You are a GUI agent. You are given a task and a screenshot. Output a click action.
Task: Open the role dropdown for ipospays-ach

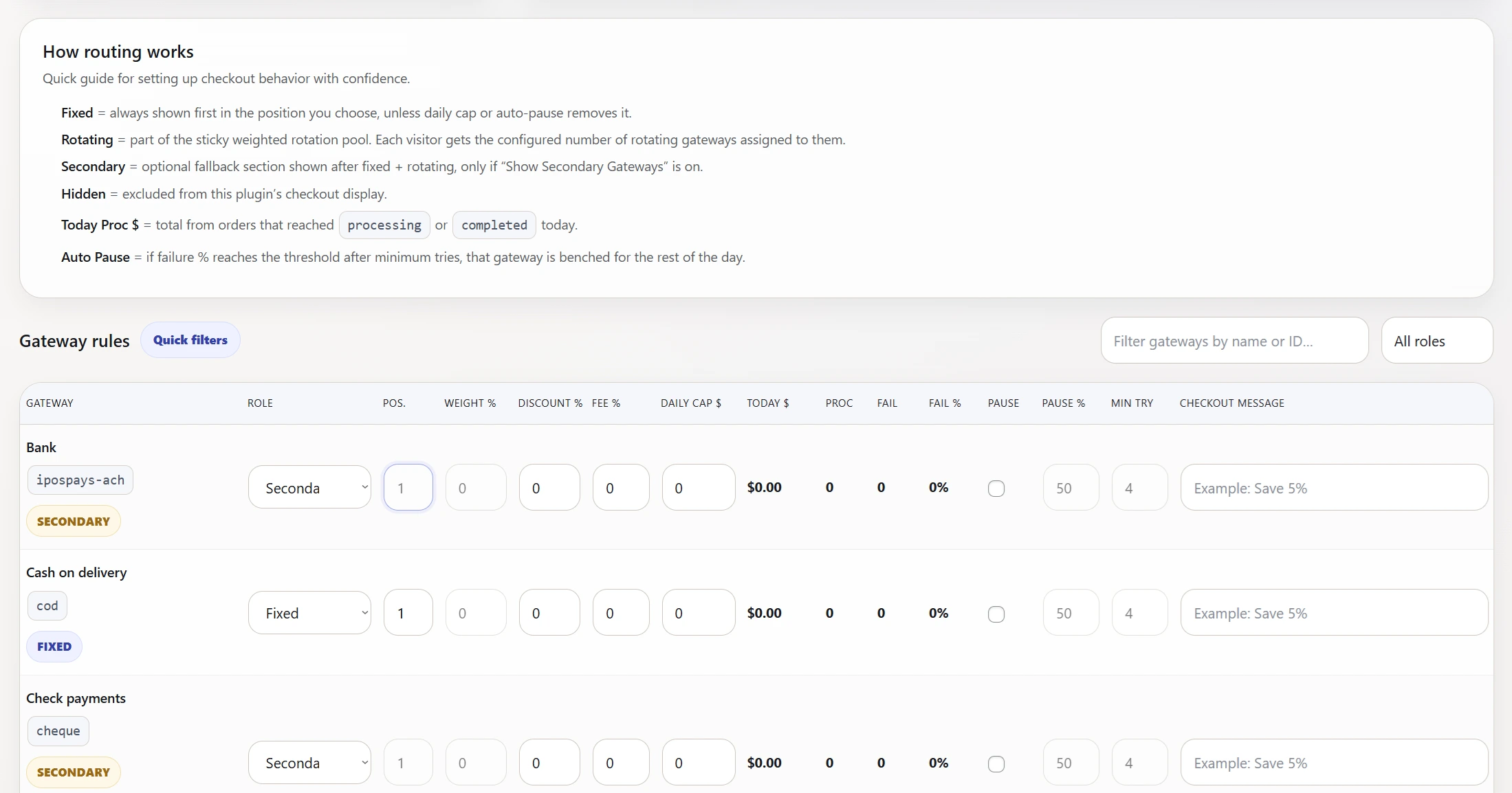pyautogui.click(x=309, y=487)
